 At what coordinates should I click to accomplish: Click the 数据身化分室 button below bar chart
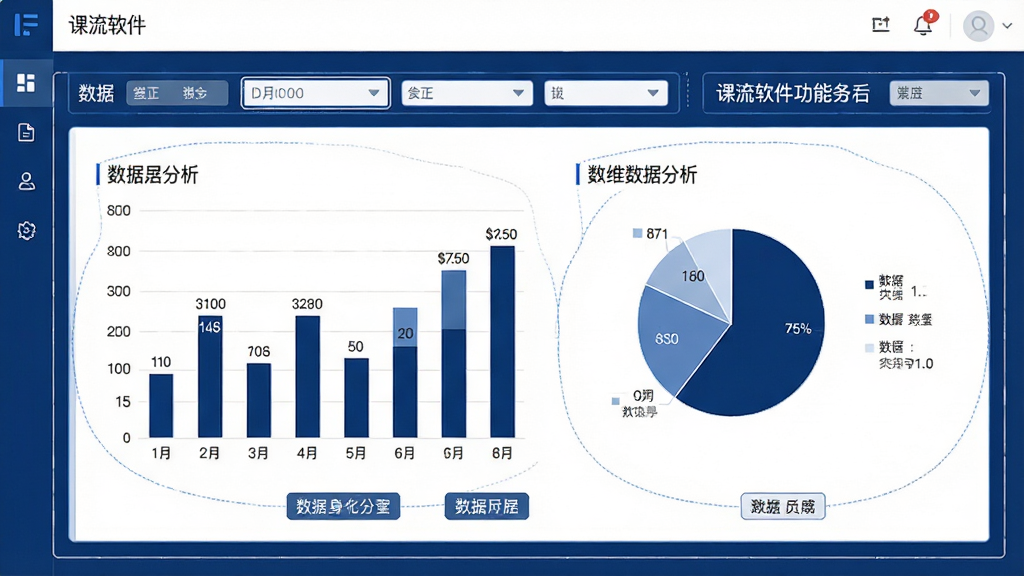click(x=343, y=506)
